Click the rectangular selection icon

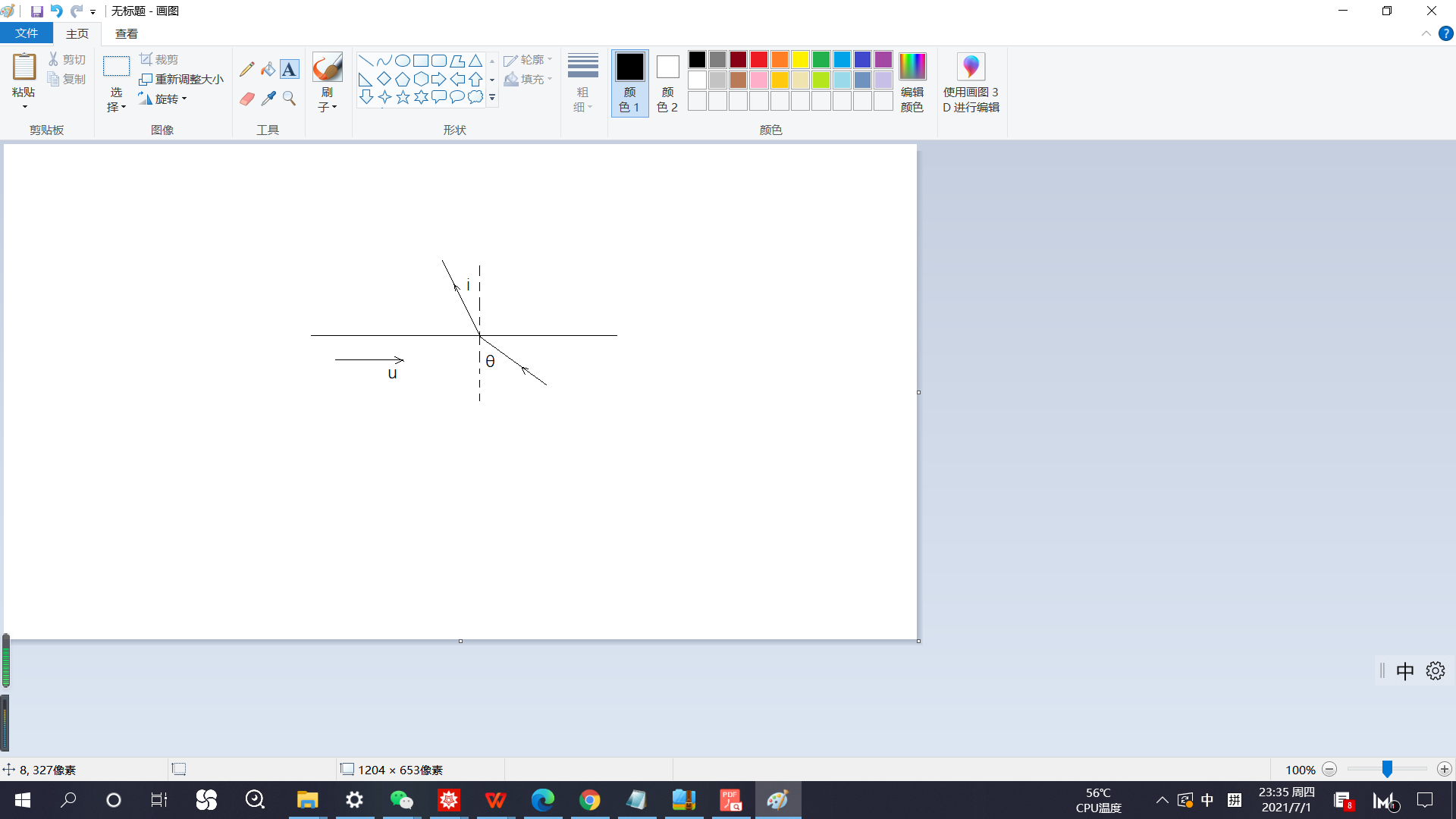coord(116,67)
